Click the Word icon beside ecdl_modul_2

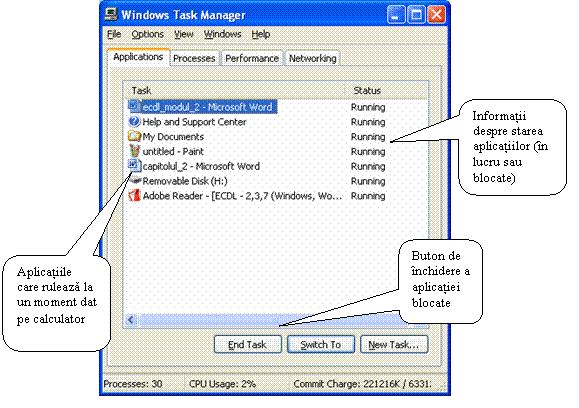point(134,106)
